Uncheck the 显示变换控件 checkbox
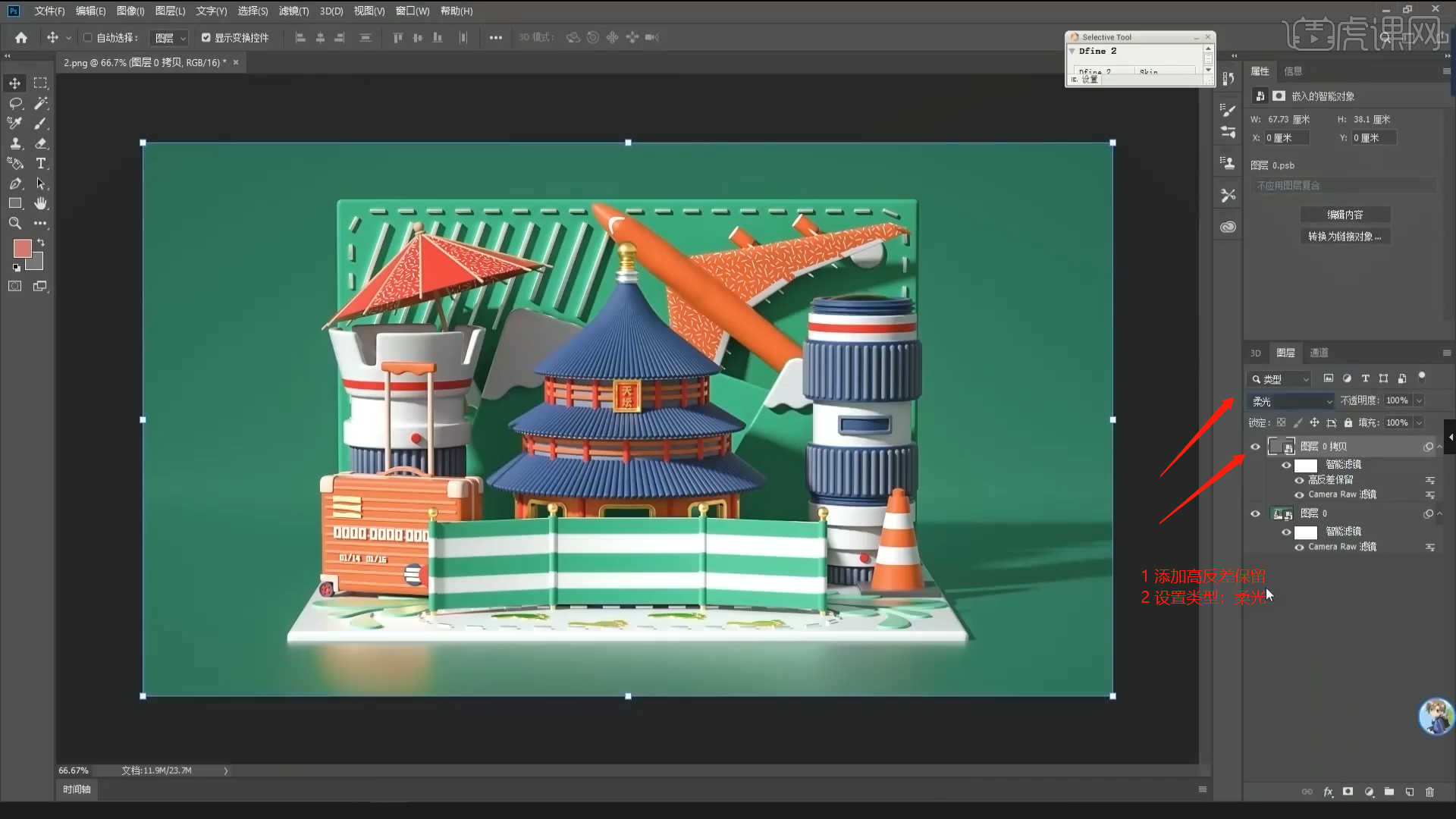This screenshot has height=819, width=1456. coord(206,37)
